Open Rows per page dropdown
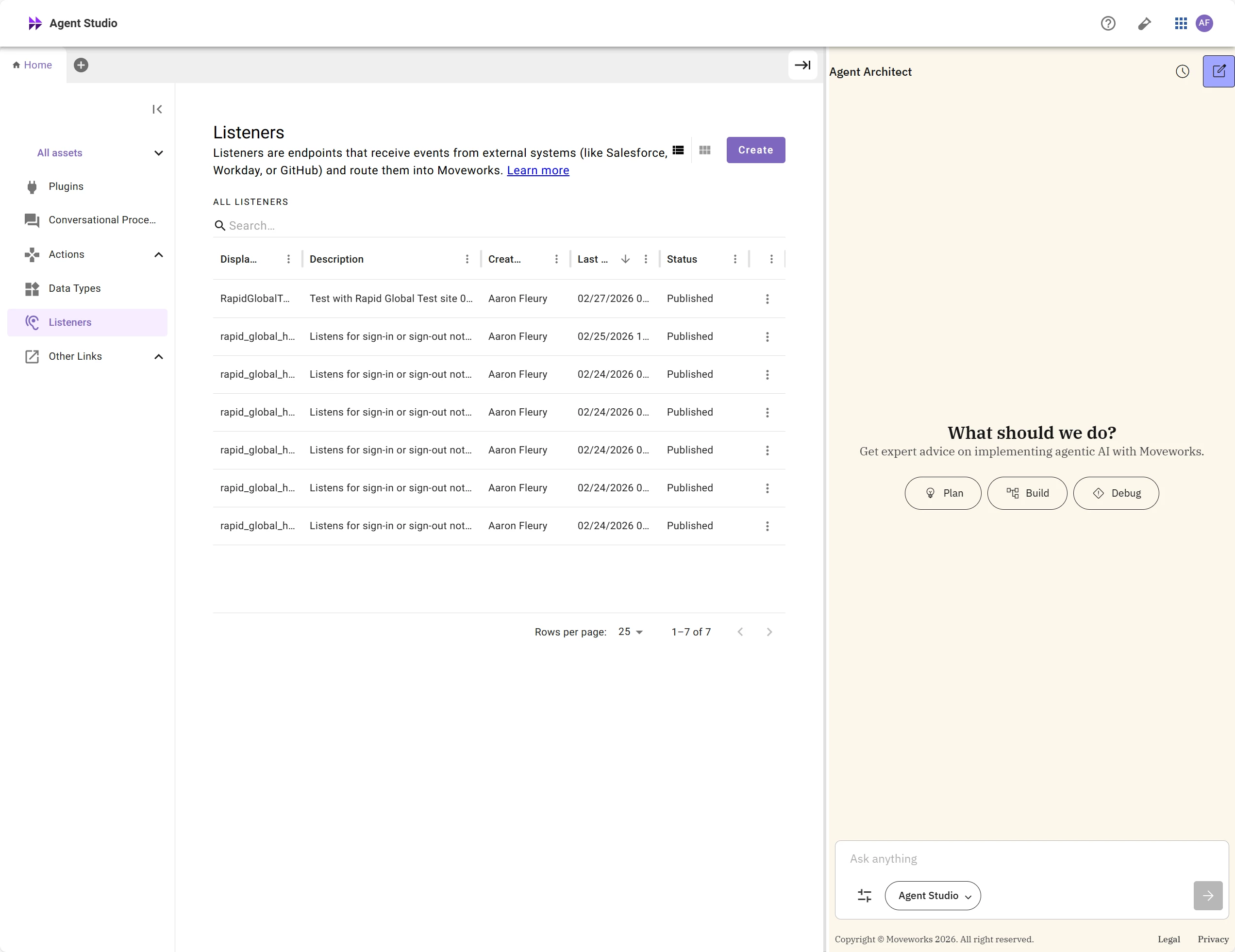Screen dimensions: 1235x952 [631, 632]
